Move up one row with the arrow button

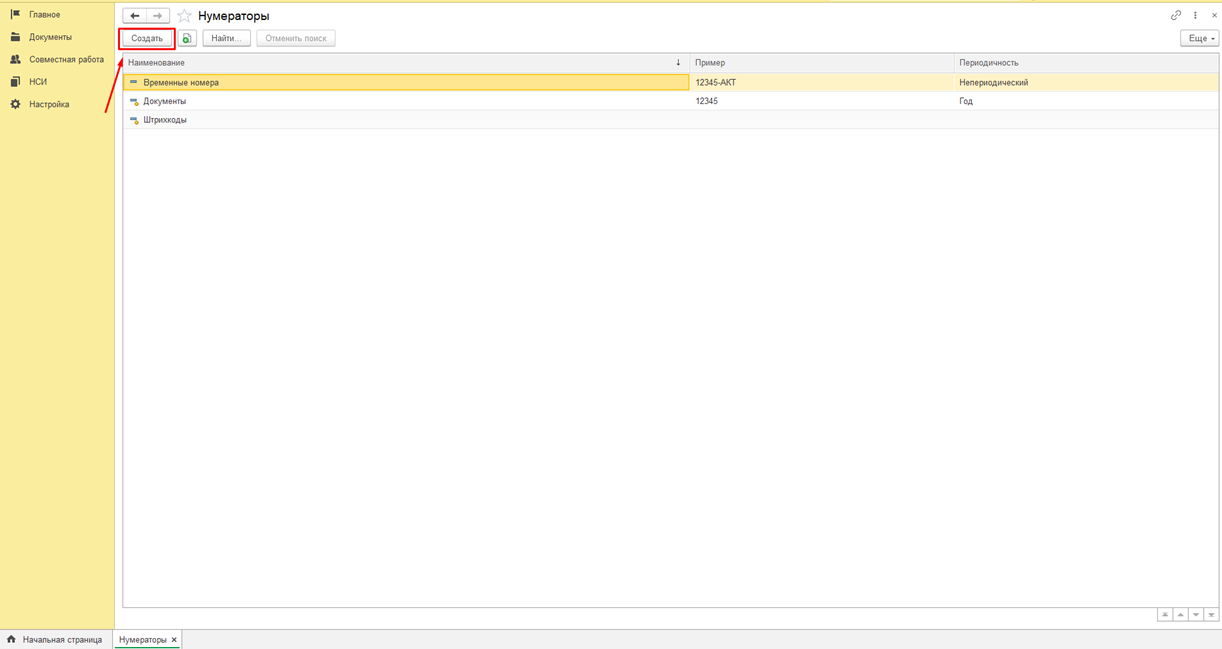pos(1181,615)
